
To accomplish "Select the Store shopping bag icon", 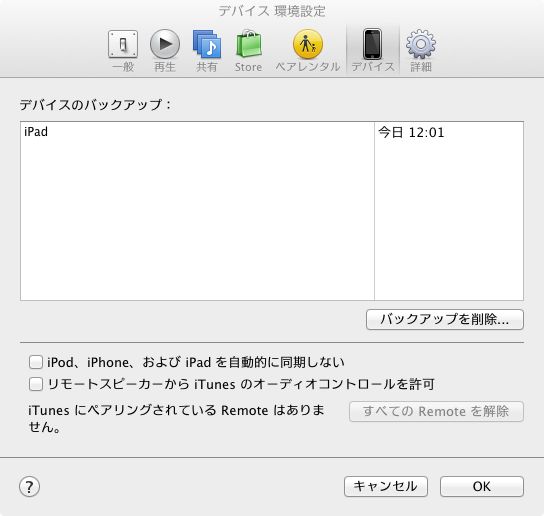I will 248,51.
